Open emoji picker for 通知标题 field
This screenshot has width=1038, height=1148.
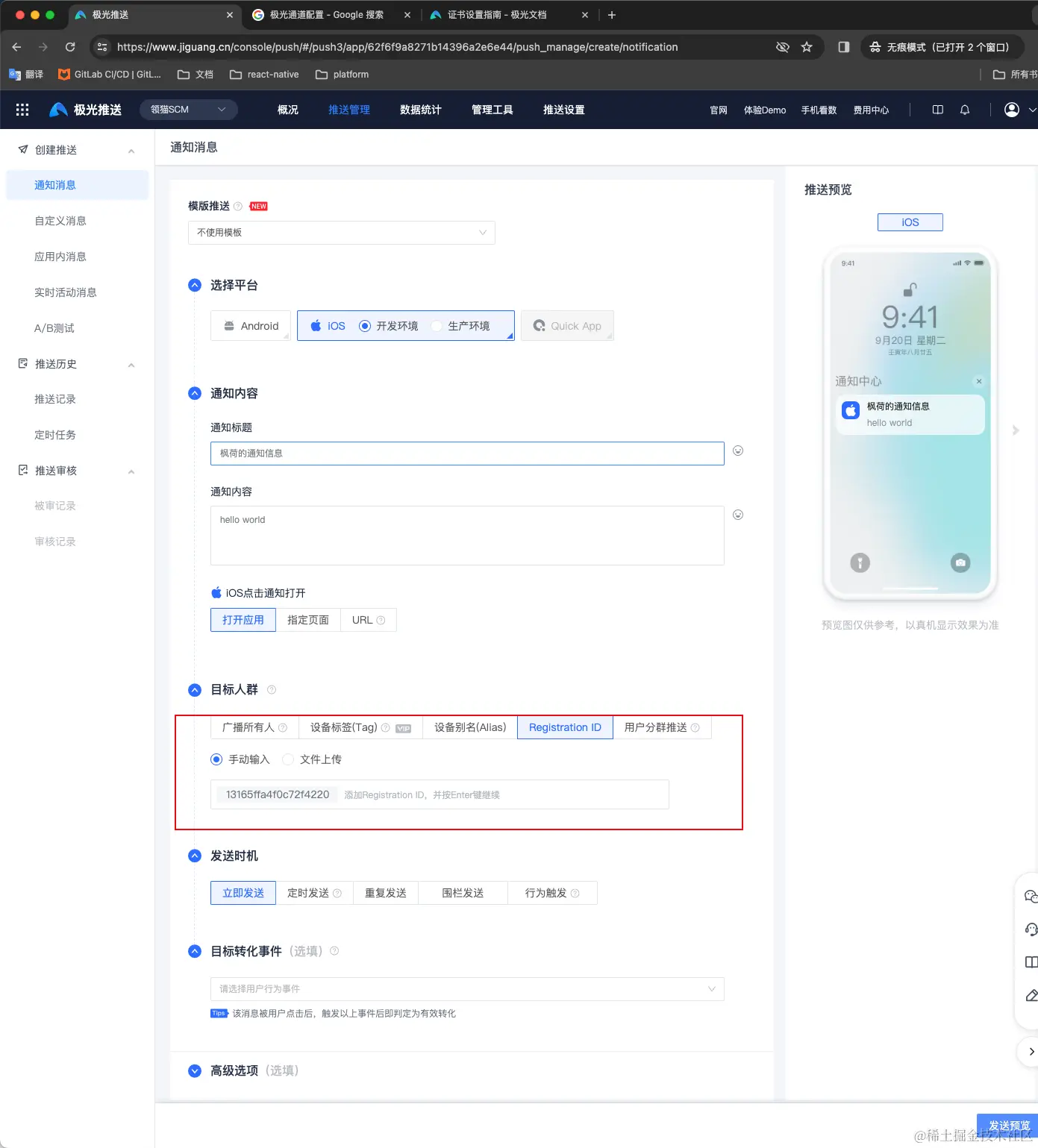tap(738, 451)
